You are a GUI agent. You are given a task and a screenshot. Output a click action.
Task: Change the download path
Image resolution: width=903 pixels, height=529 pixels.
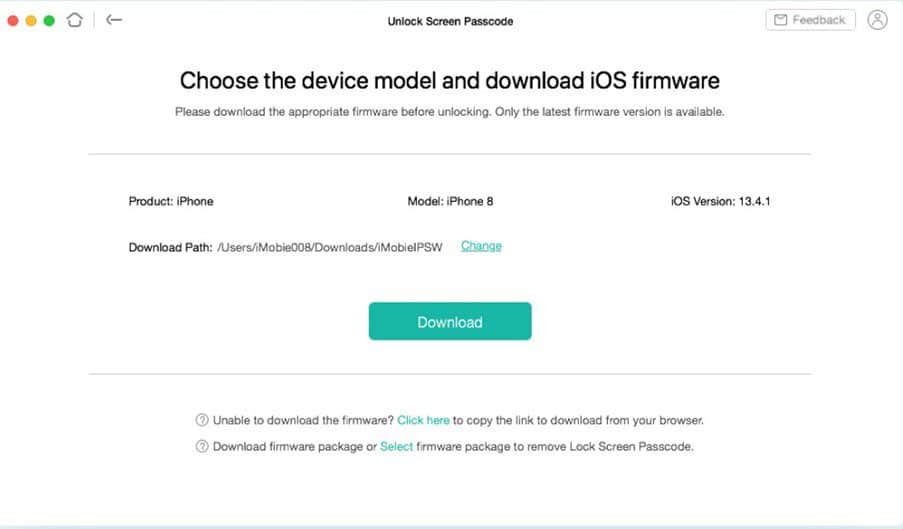[481, 246]
